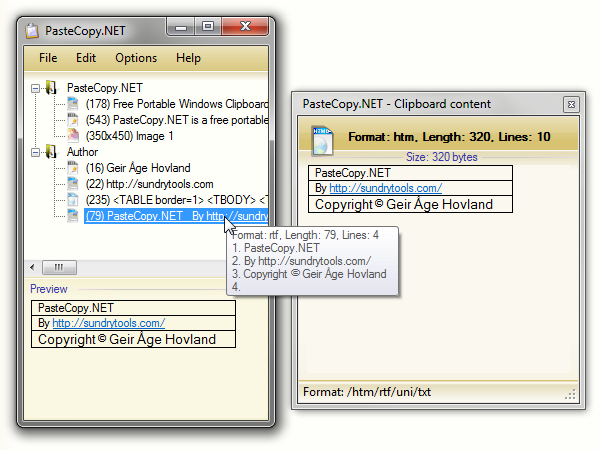Click the PasteCopy.NET app icon in title bar
The height and width of the screenshot is (450, 600).
pyautogui.click(x=33, y=31)
